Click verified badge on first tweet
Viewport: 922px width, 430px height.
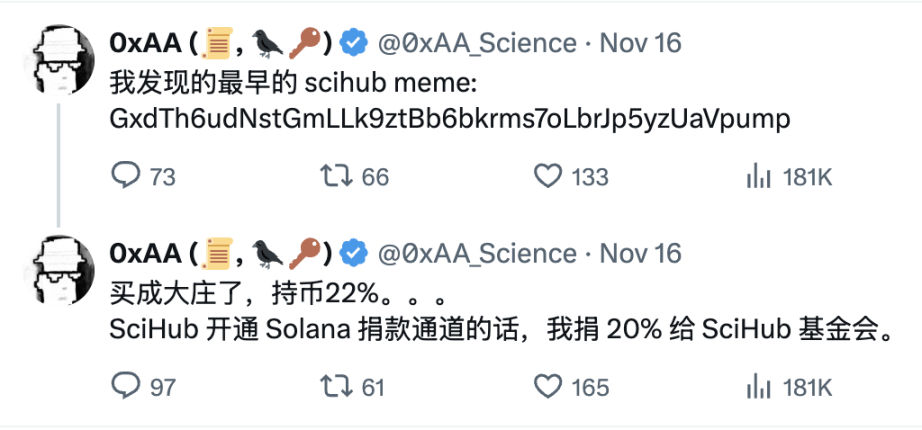click(352, 43)
